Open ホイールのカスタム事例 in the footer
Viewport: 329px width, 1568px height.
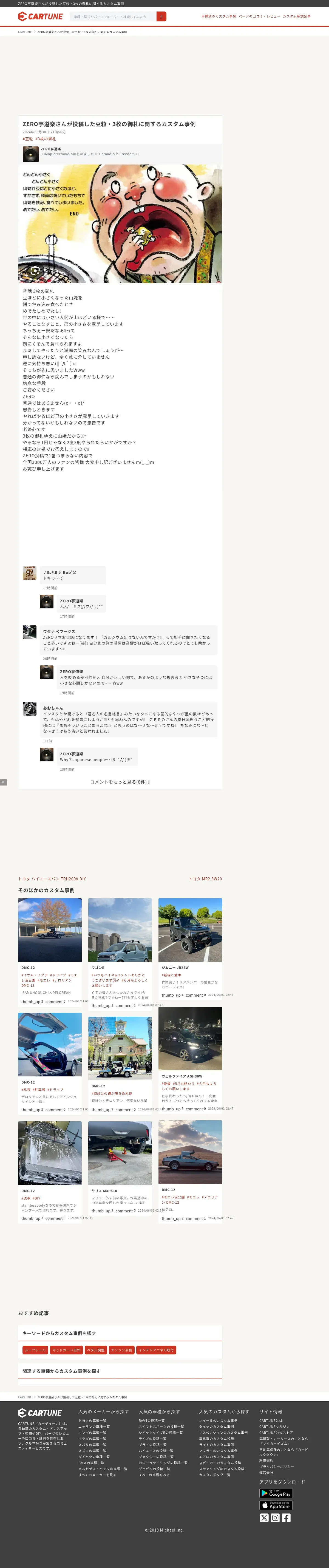click(218, 1421)
